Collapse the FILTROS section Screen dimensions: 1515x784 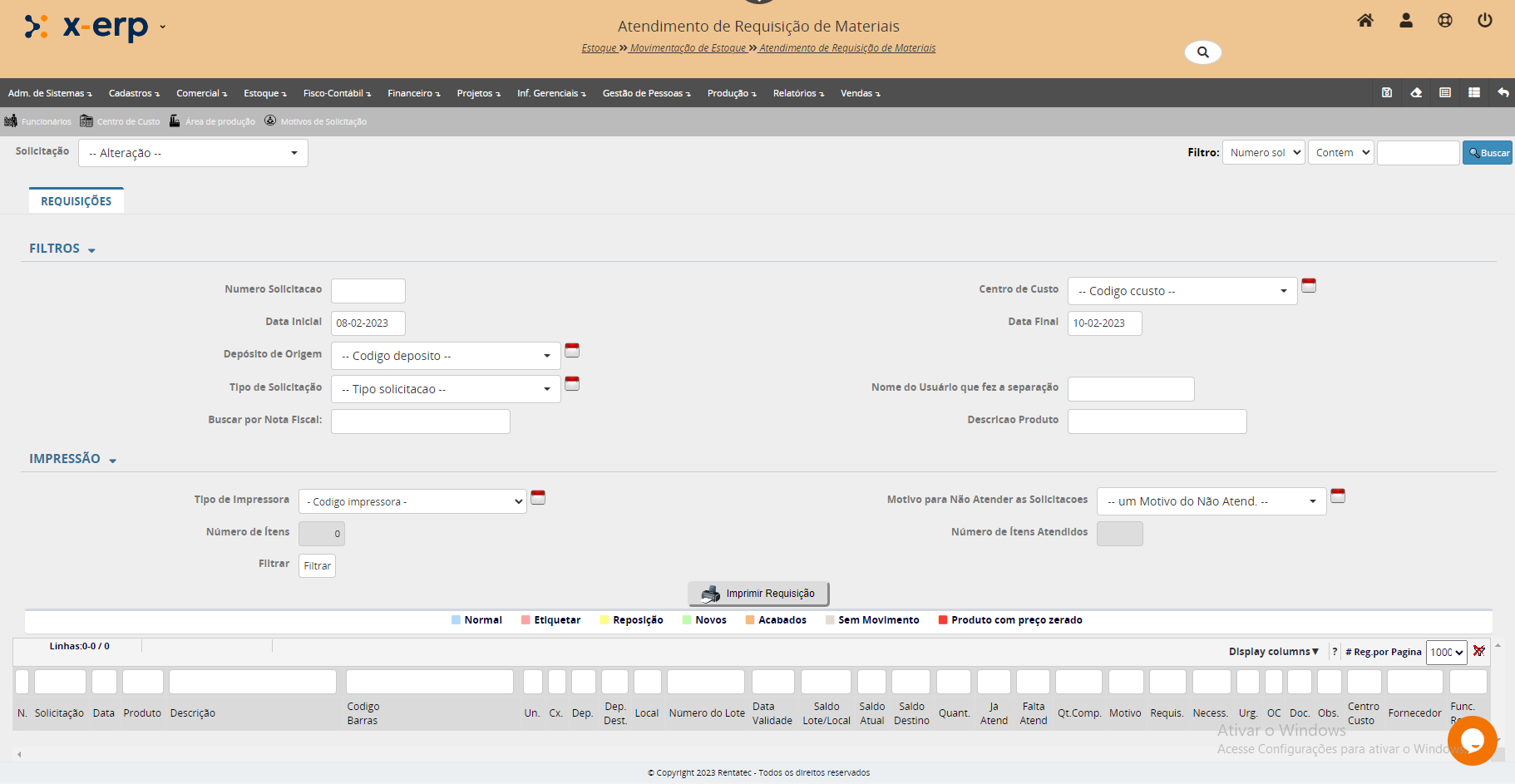[x=62, y=249]
